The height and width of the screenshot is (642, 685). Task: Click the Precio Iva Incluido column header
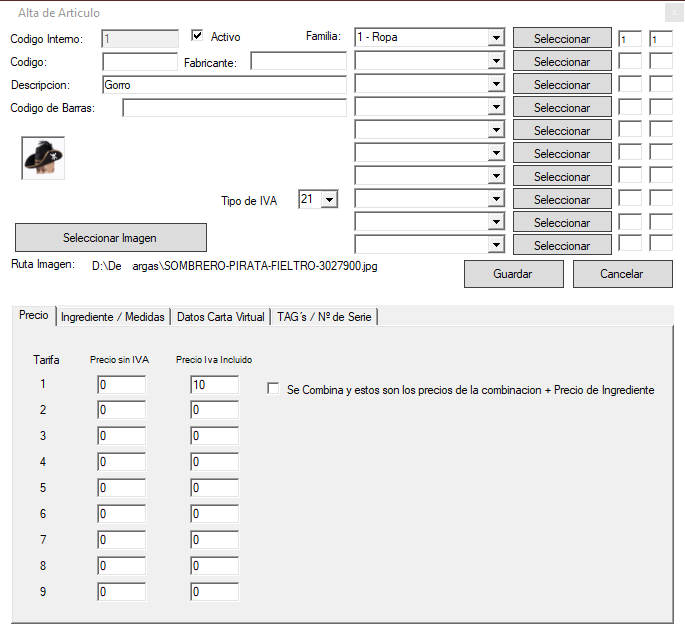point(214,359)
